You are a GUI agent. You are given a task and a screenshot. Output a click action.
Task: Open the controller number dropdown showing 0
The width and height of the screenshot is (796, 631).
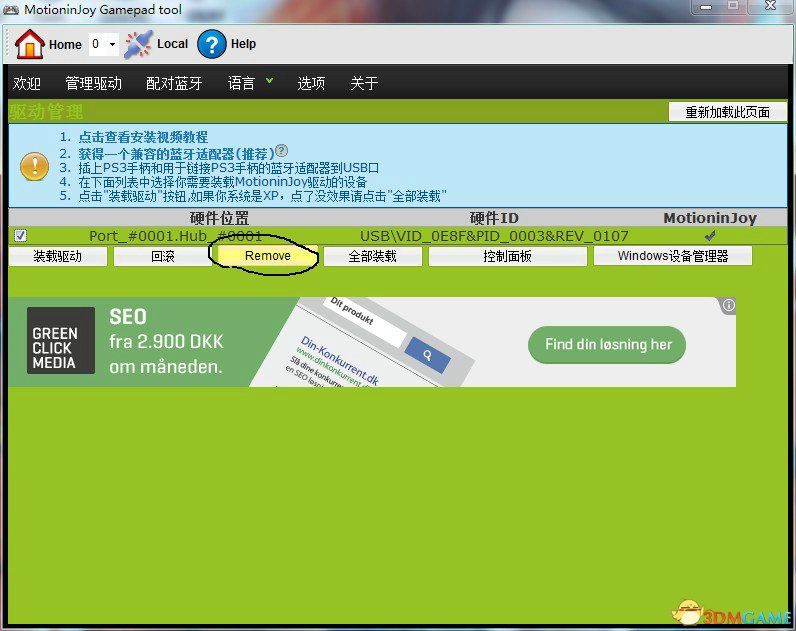click(x=104, y=44)
